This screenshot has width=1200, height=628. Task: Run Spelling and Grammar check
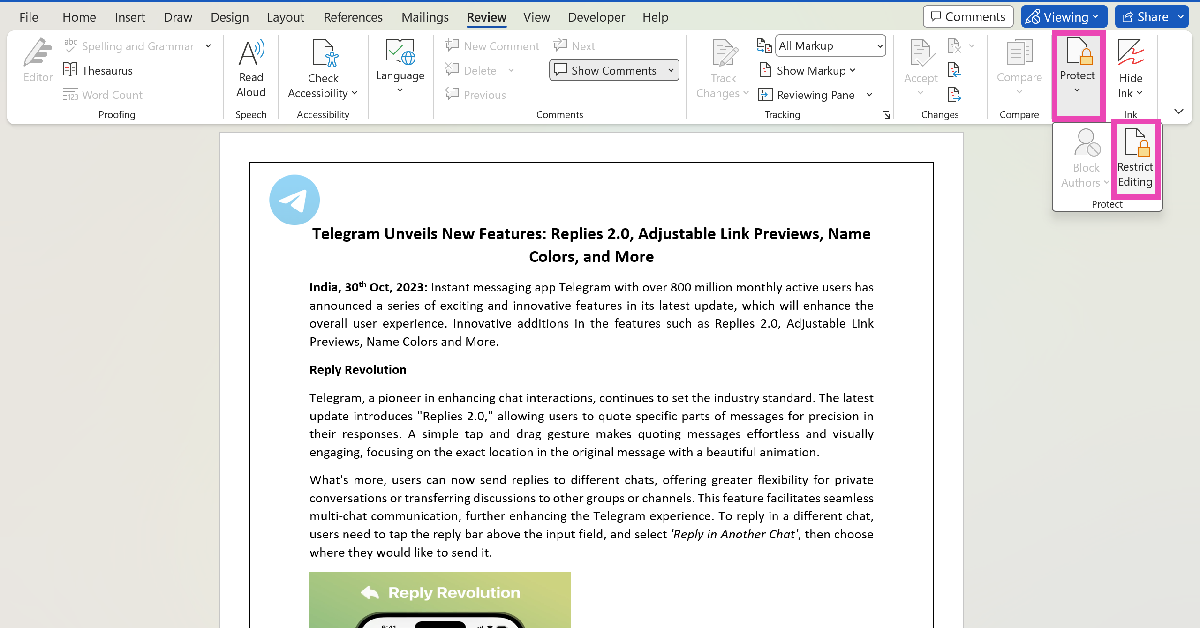130,46
